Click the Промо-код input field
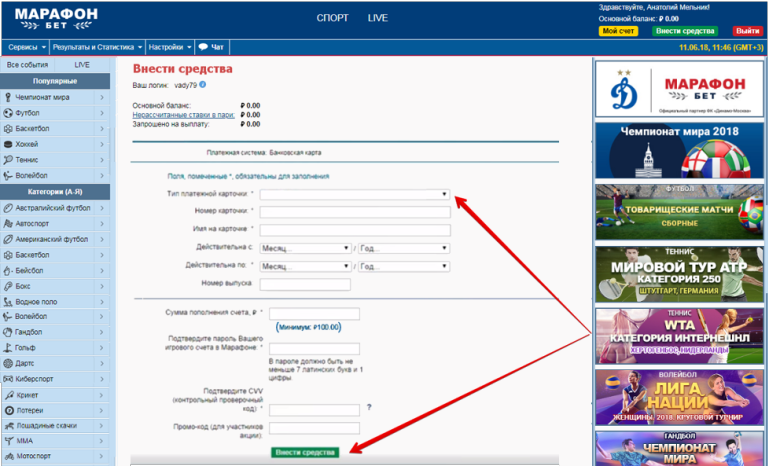Viewport: 768px width, 466px height. (x=314, y=428)
